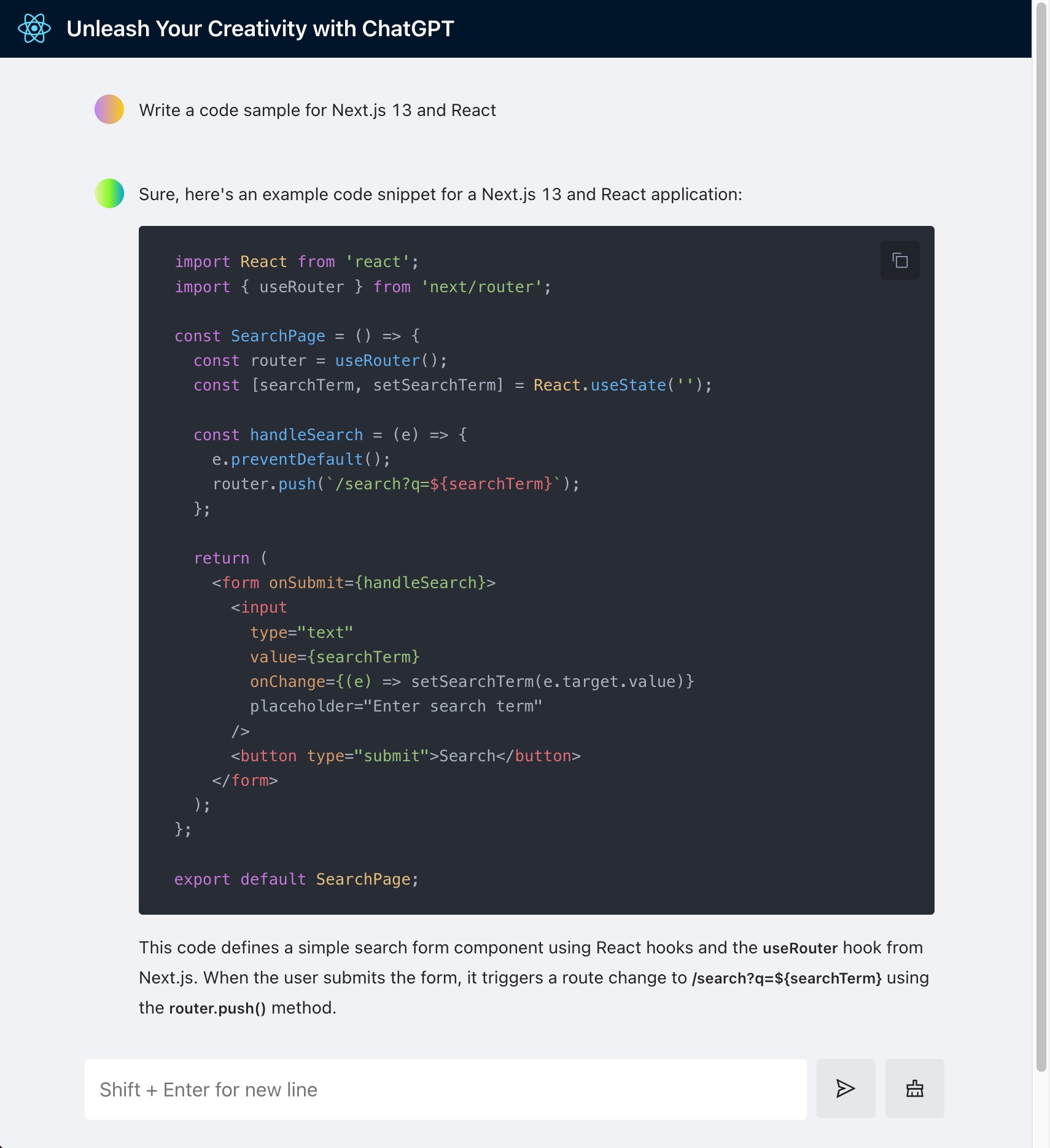Click the 'const SearchPage = () => {' line
The image size is (1050, 1148).
(x=297, y=336)
